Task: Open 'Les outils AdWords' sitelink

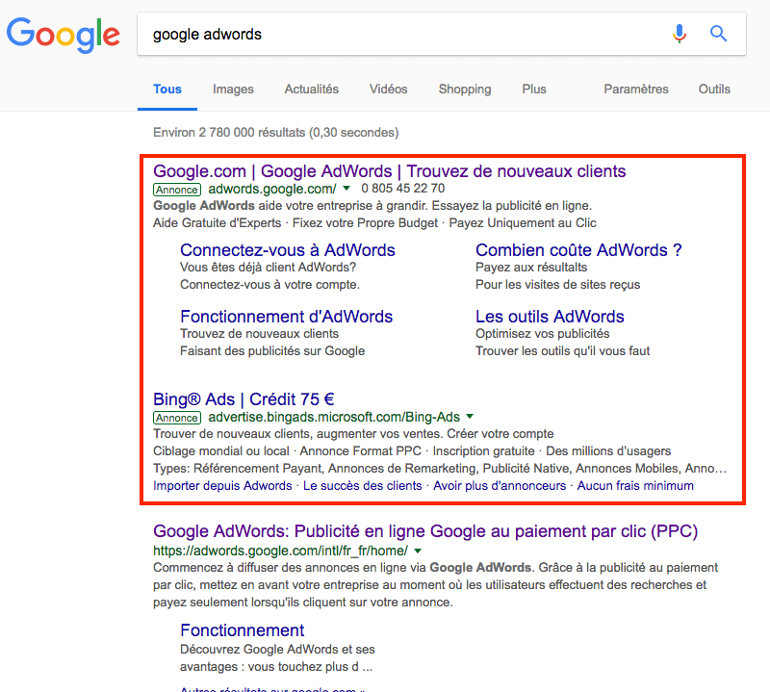Action: [550, 316]
